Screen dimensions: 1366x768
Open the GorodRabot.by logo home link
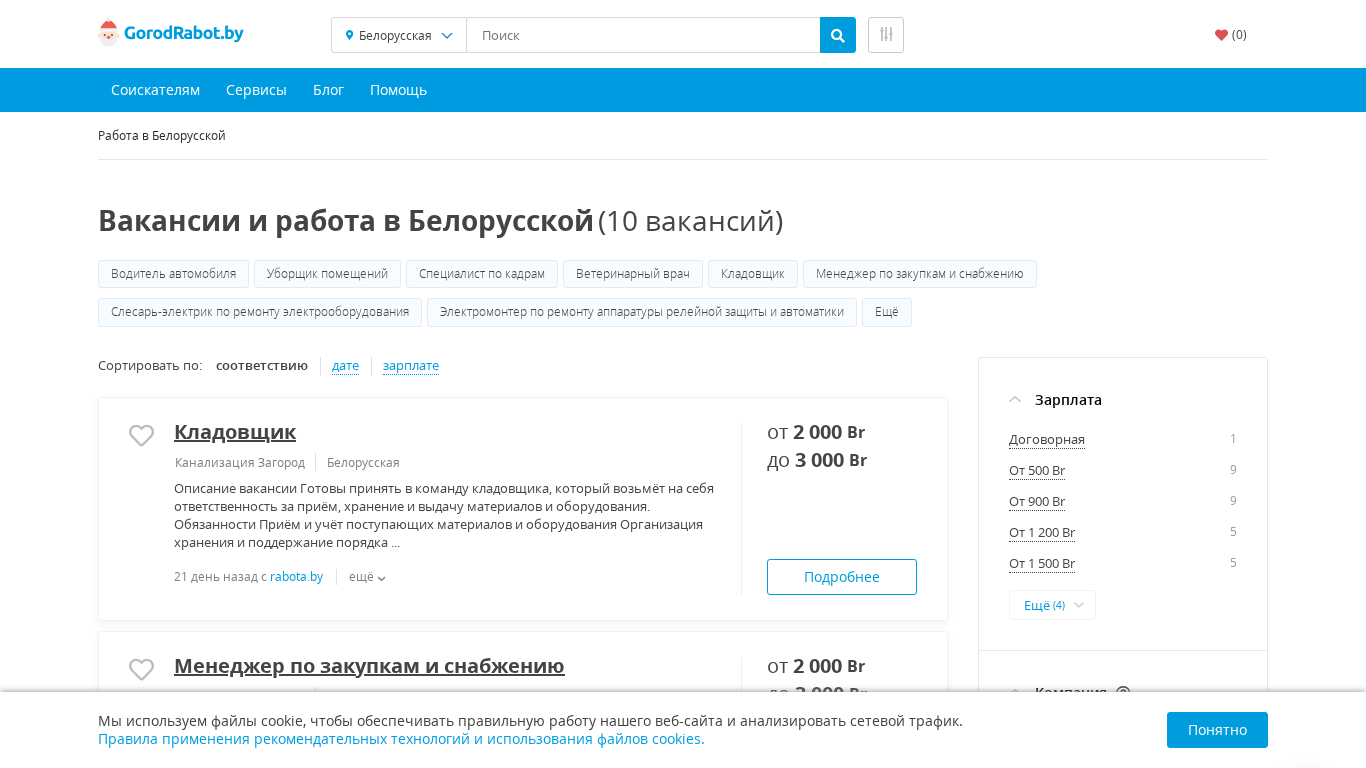[x=171, y=34]
